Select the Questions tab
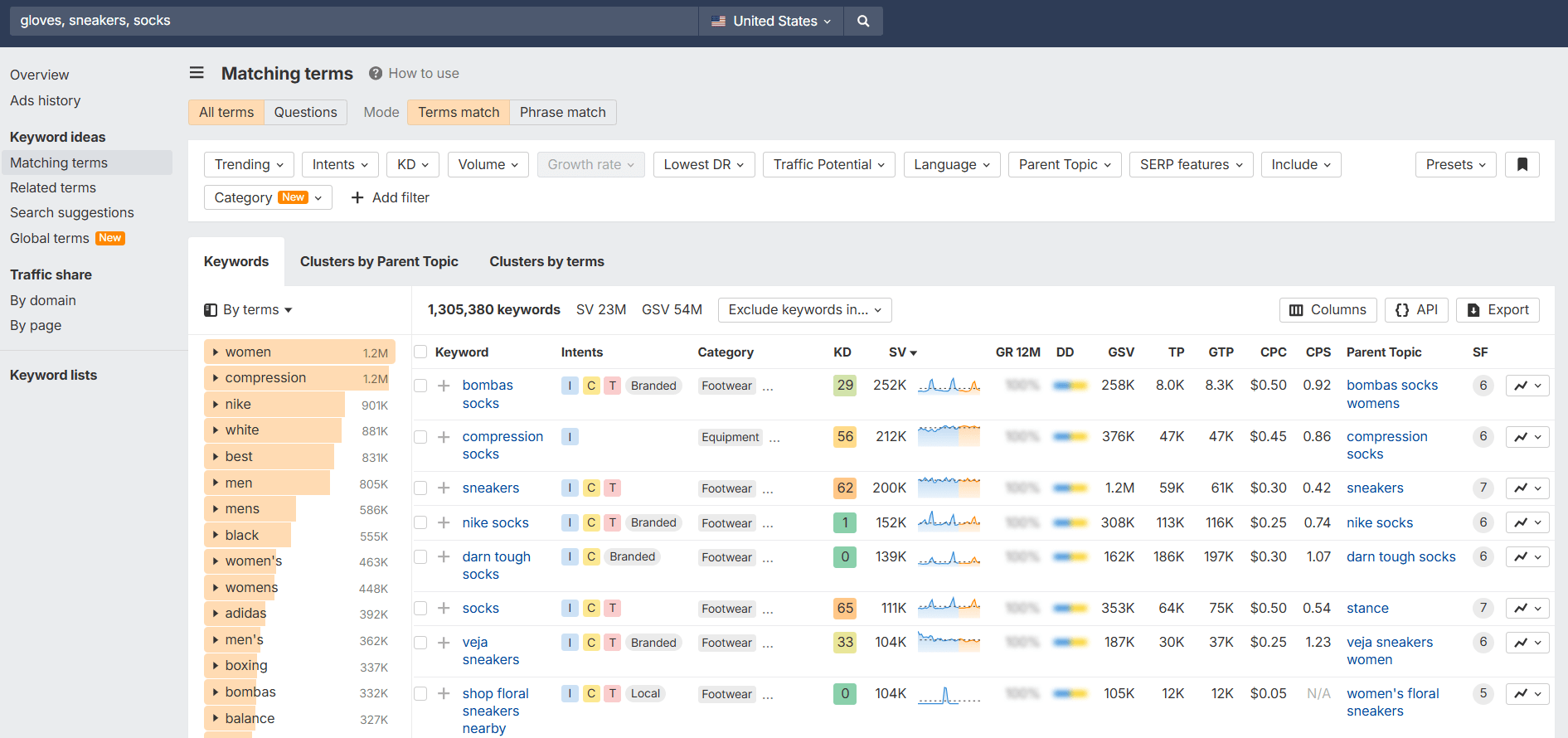The height and width of the screenshot is (738, 1568). point(305,112)
